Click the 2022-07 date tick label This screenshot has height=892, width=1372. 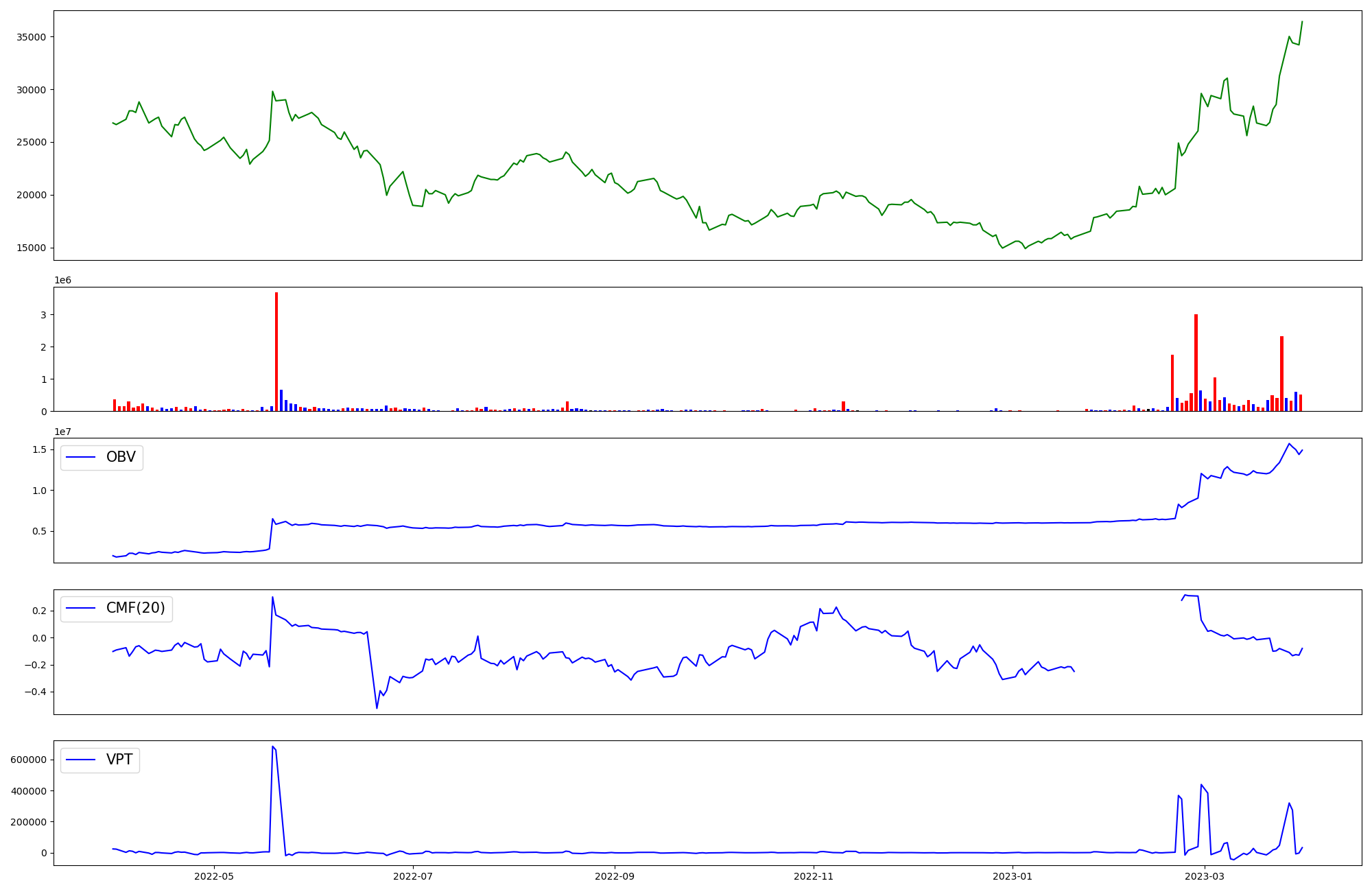(x=413, y=876)
